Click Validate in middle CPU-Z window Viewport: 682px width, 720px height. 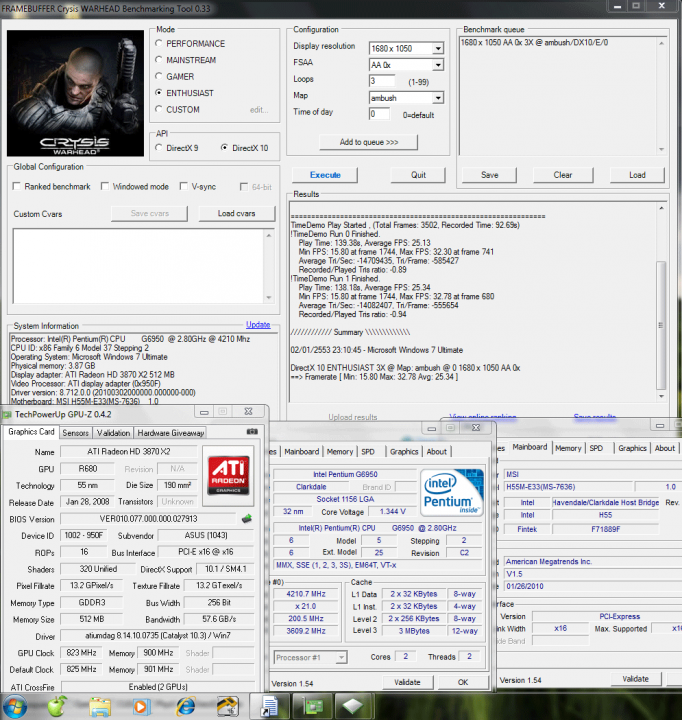(x=407, y=682)
